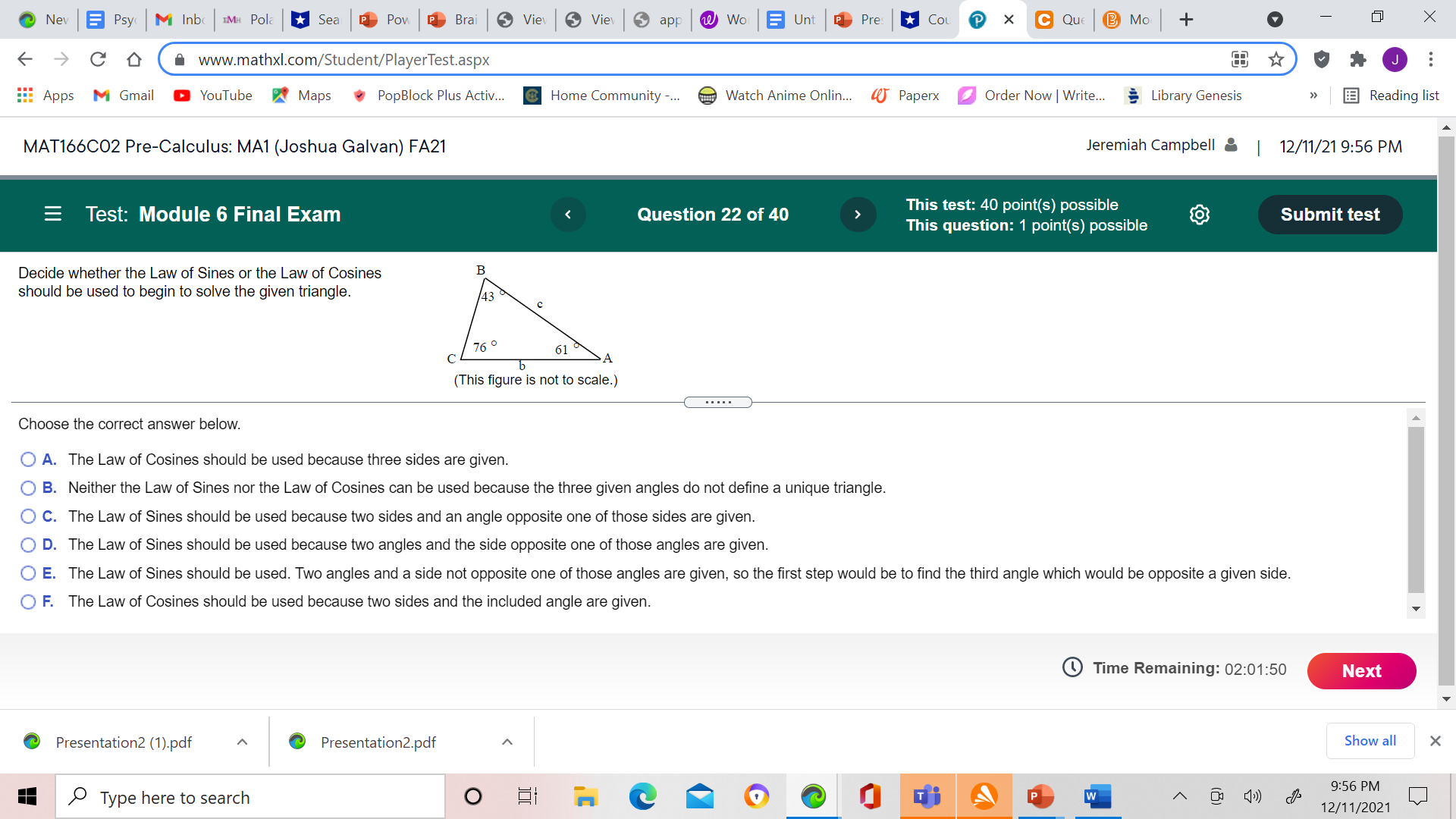Select answer choice D radio button
This screenshot has width=1456, height=819.
[28, 544]
